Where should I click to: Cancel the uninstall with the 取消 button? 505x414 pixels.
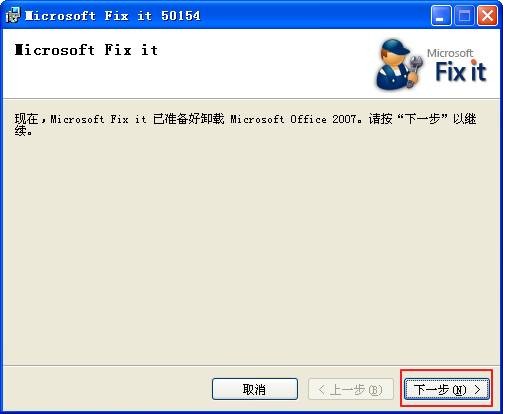coord(255,389)
